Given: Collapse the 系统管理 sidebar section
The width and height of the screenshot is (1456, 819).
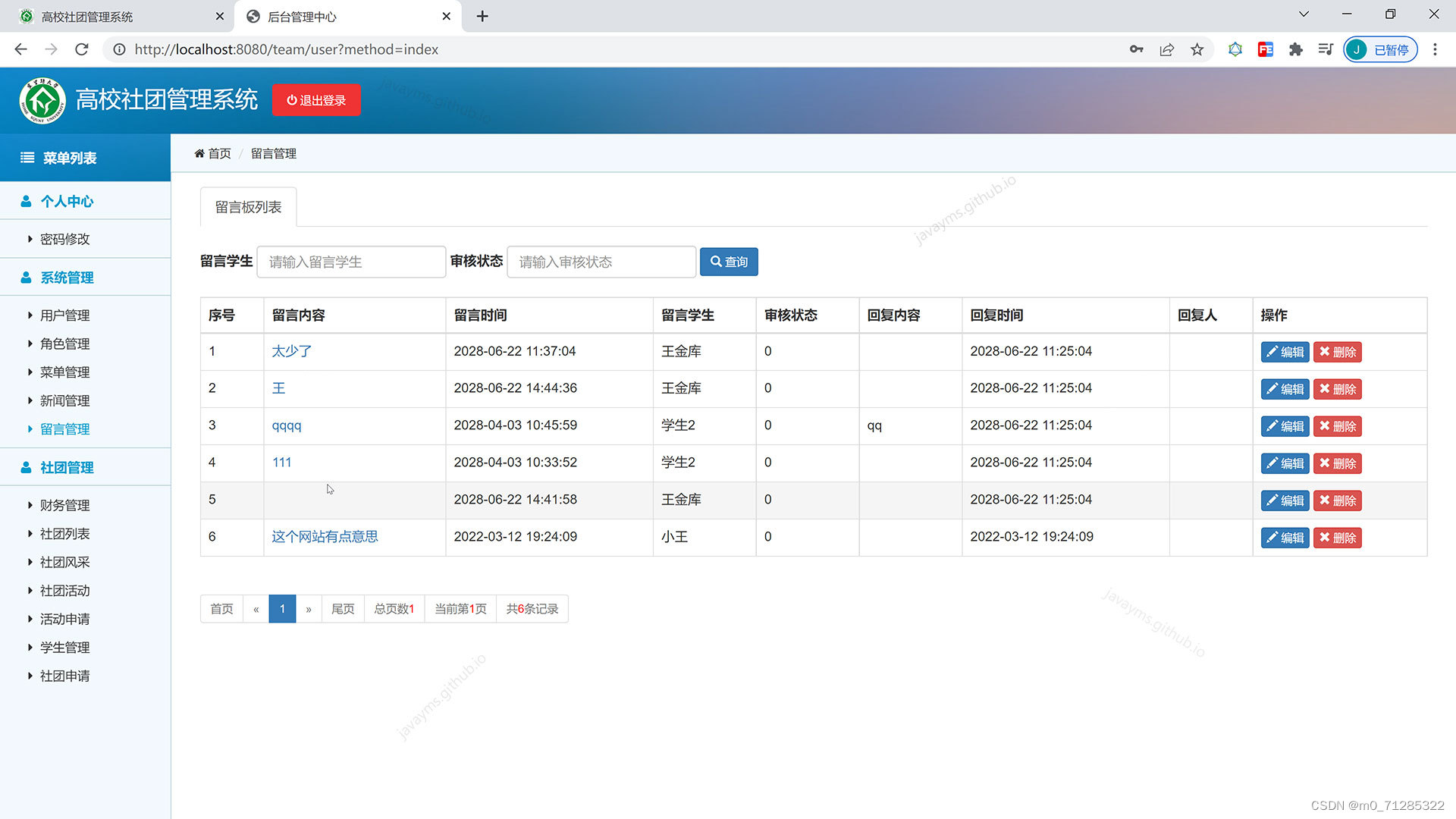Looking at the screenshot, I should 67,278.
